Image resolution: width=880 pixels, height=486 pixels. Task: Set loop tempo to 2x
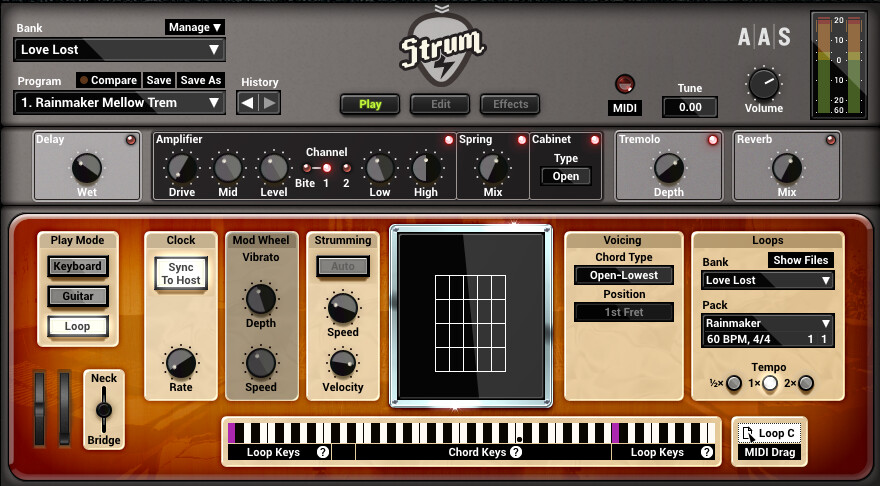(806, 383)
